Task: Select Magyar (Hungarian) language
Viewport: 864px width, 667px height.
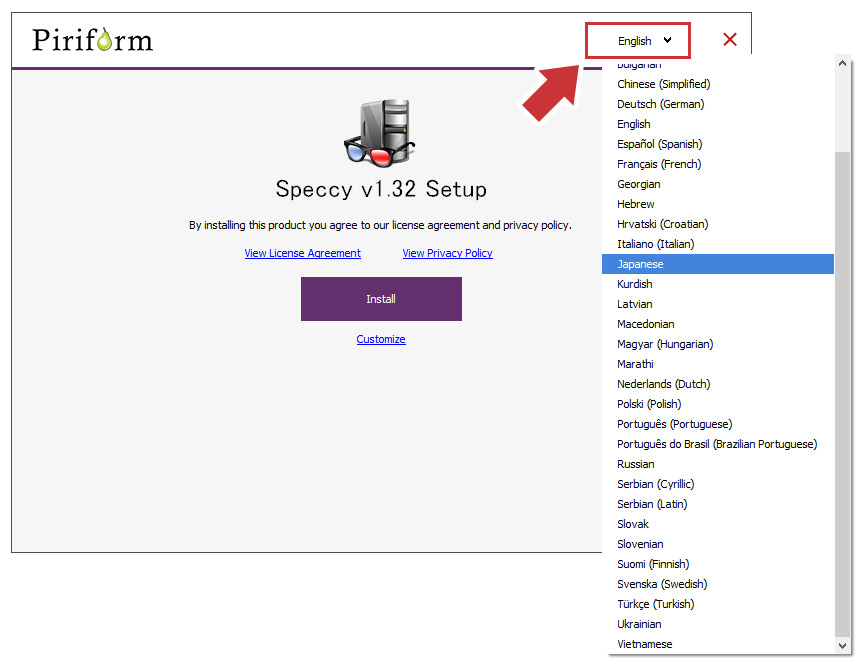Action: coord(718,344)
